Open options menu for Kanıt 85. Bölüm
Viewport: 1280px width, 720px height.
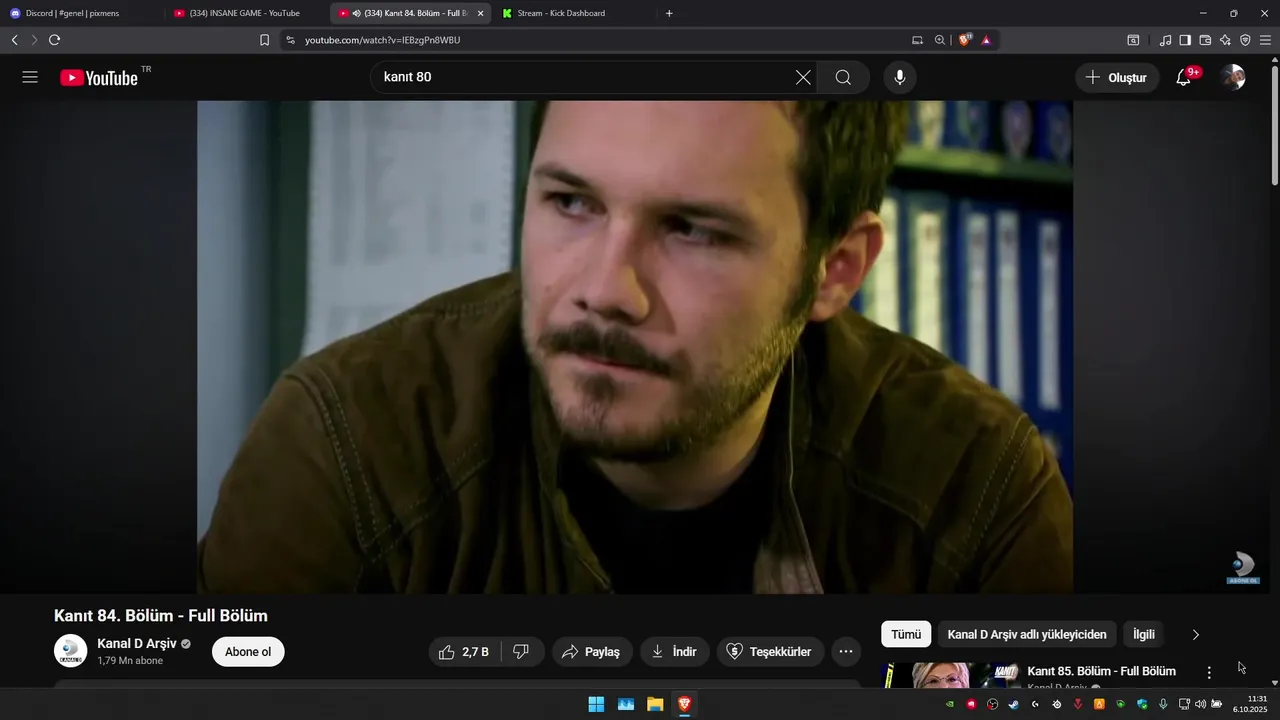point(1209,673)
